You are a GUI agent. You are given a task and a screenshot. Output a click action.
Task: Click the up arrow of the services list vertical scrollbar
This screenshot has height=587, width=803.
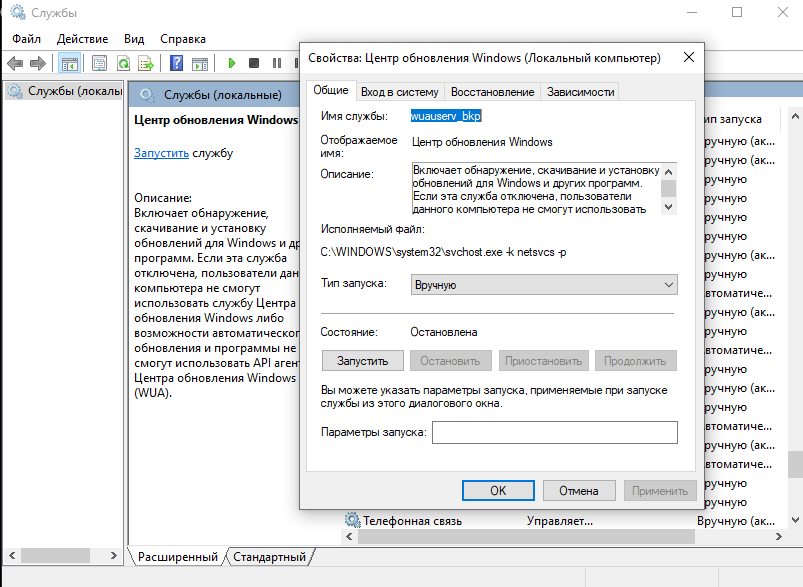(x=795, y=116)
